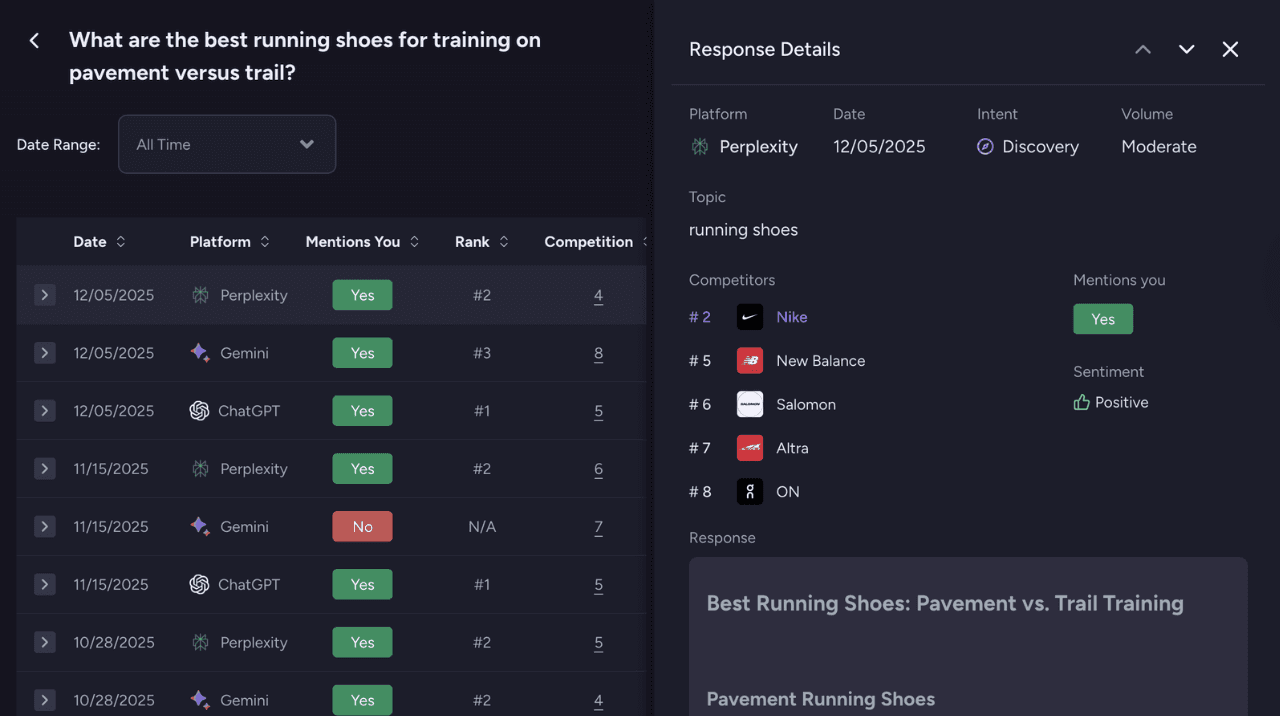Screen dimensions: 1280x716
Task: Expand the 11/15/2025 Gemini row
Action: pos(44,526)
